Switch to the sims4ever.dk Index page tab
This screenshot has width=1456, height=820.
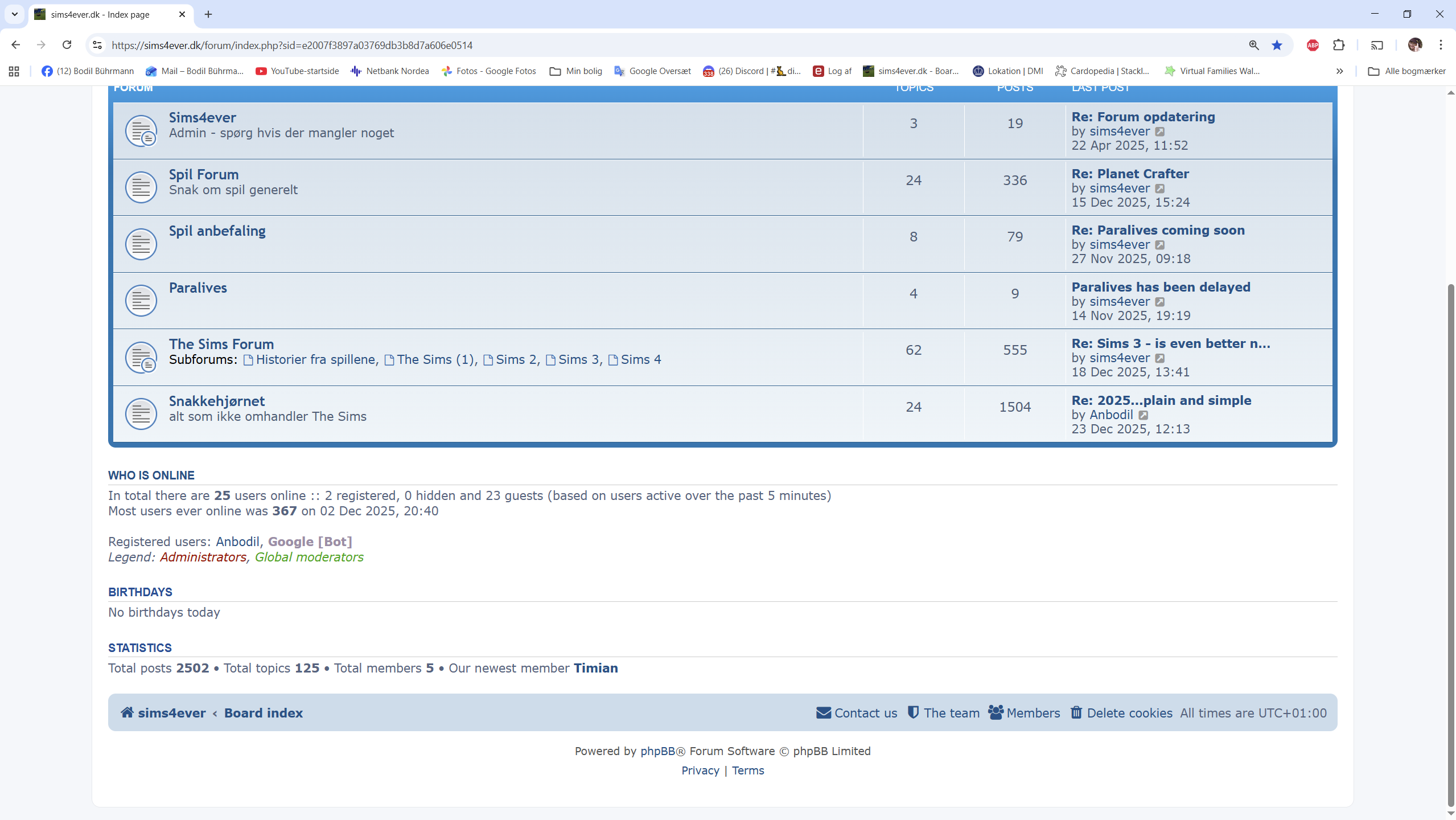[111, 14]
